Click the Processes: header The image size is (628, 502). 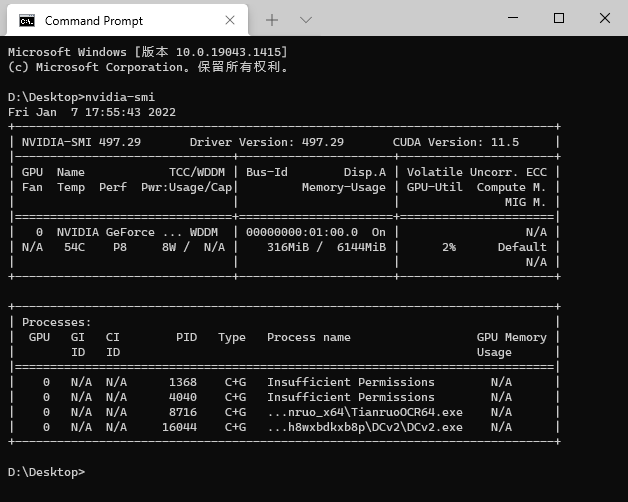(x=56, y=322)
